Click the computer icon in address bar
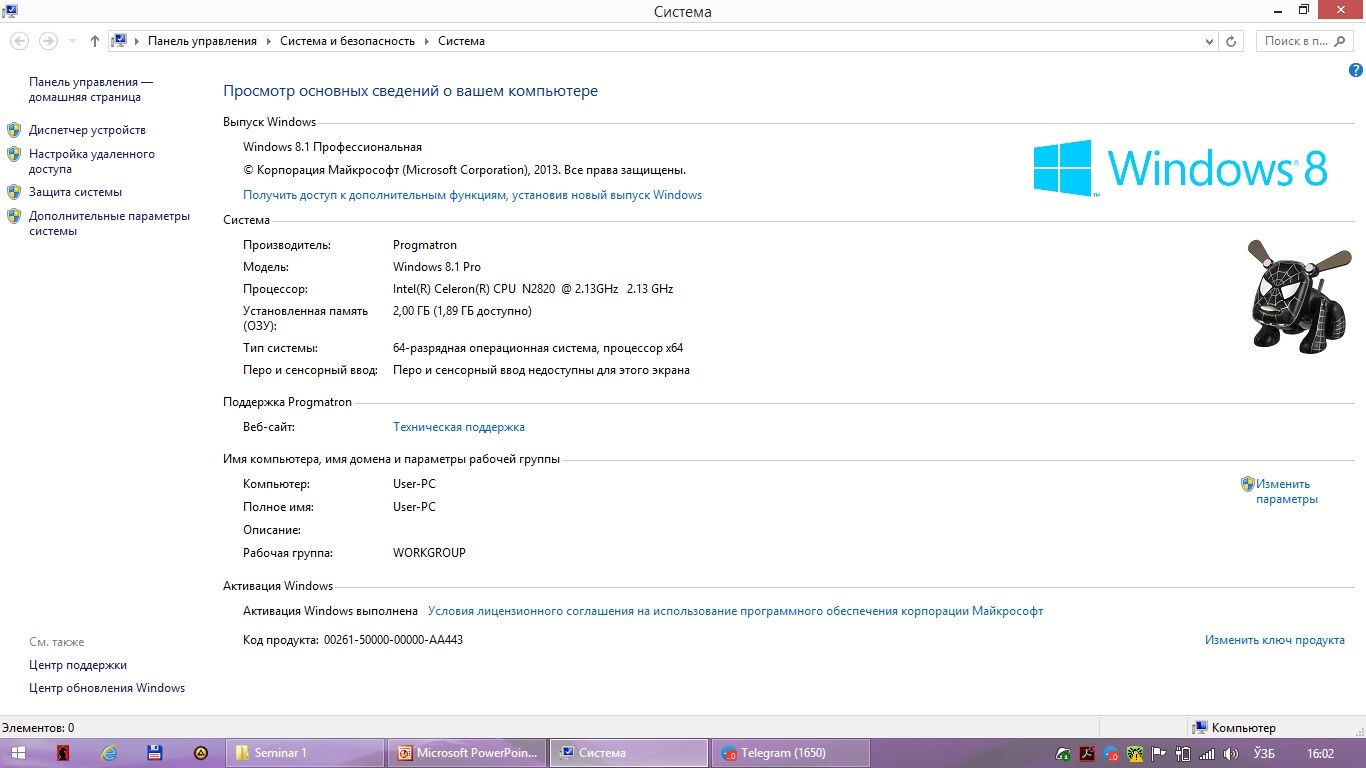Screen dimensions: 1366x768 [x=119, y=41]
